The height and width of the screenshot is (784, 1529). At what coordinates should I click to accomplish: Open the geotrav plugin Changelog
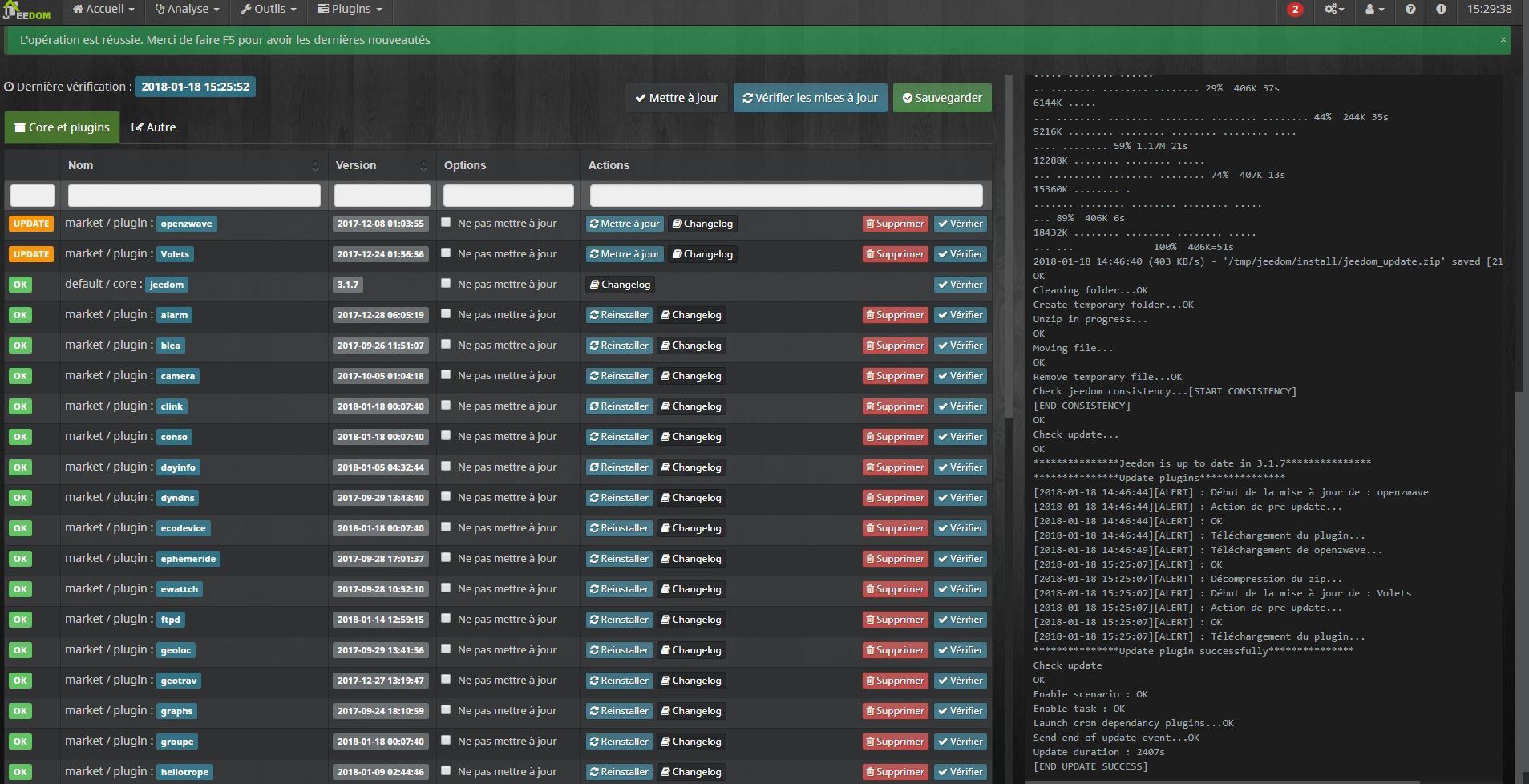tap(692, 681)
